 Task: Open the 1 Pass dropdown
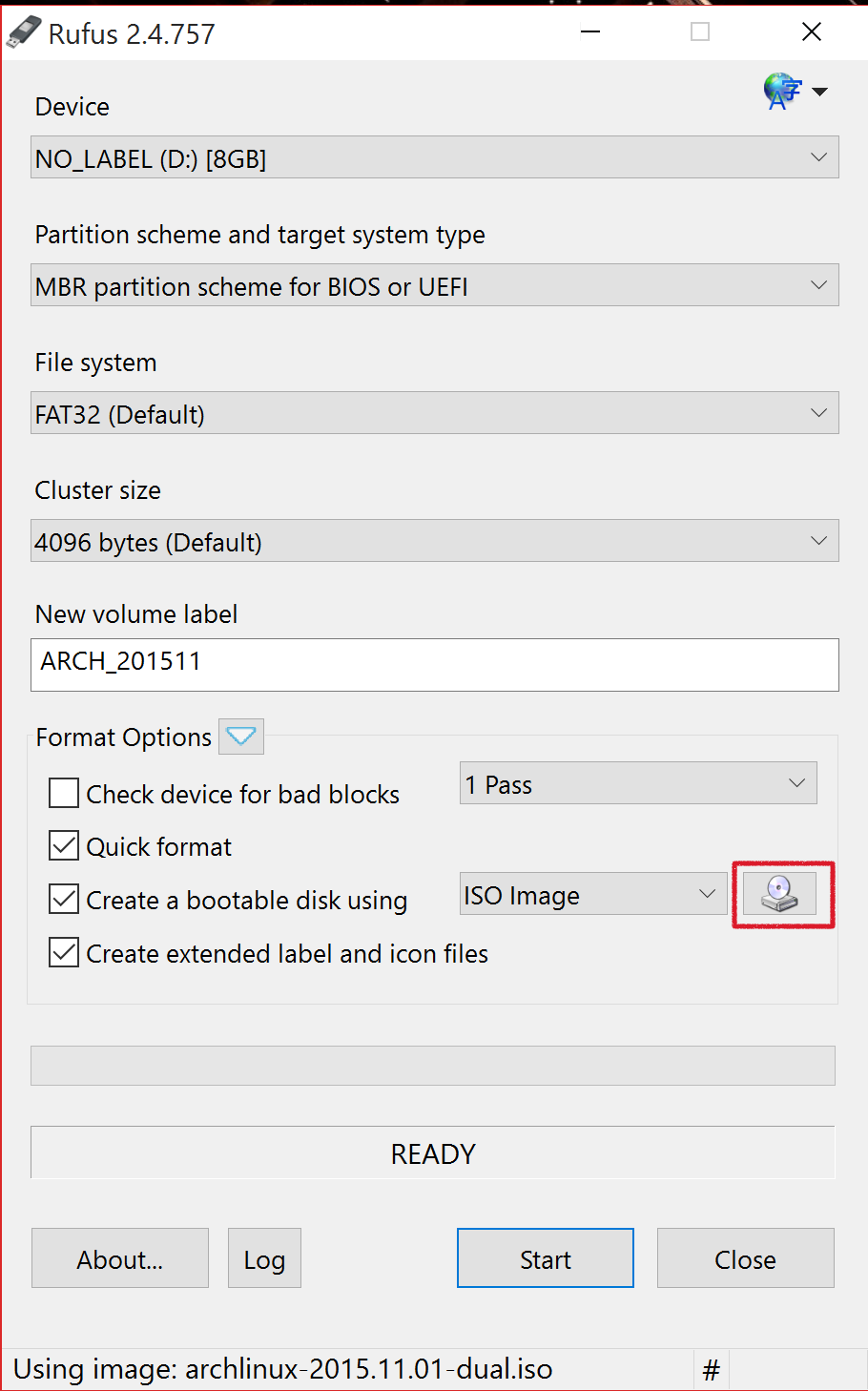click(638, 783)
